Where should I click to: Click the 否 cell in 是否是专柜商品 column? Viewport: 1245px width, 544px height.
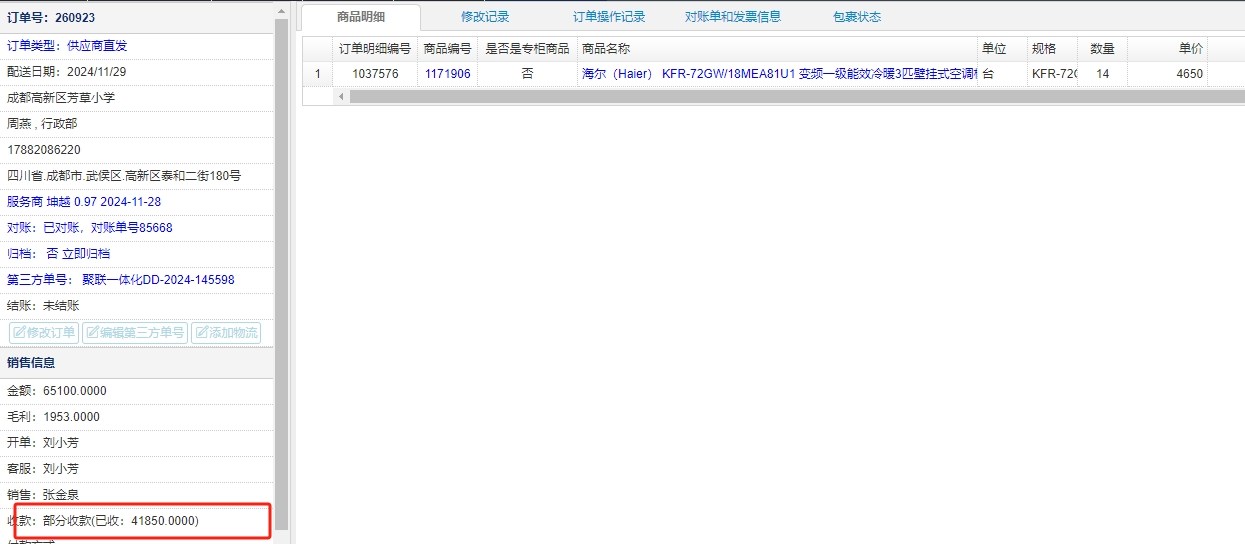pos(527,74)
